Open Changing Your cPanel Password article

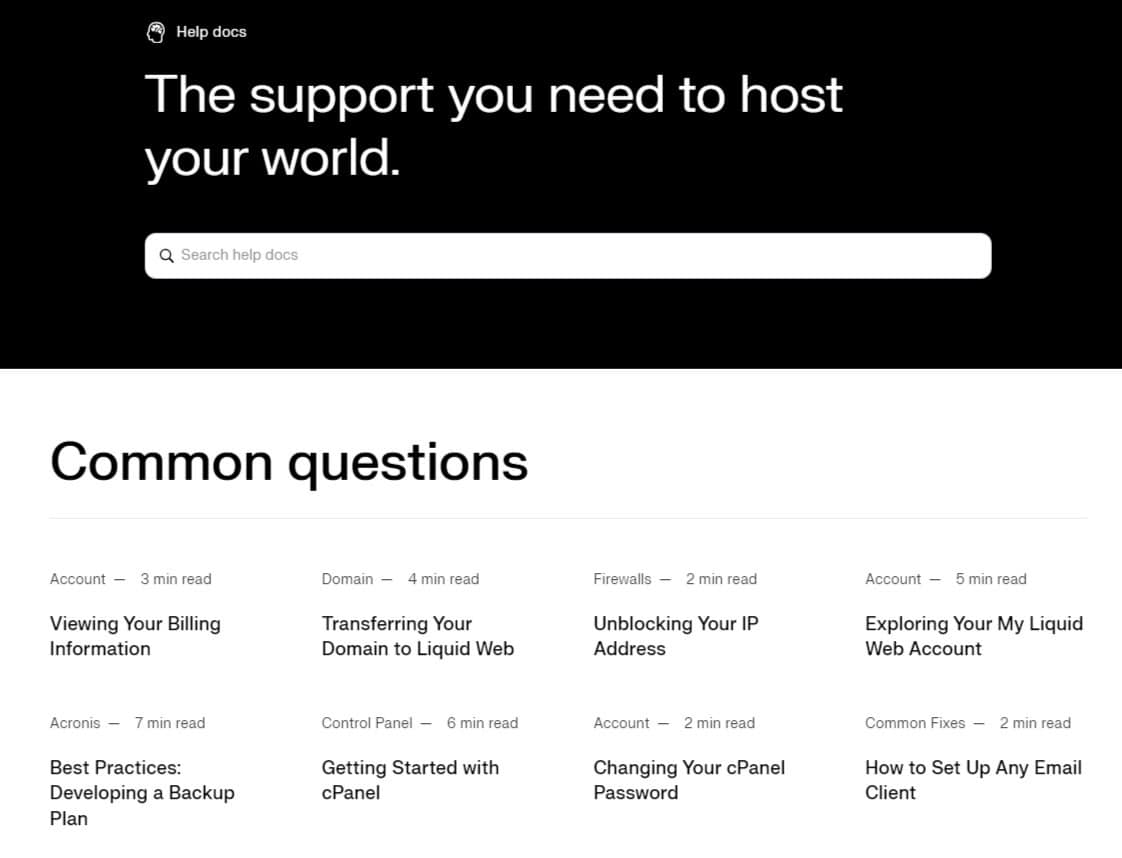[x=688, y=780]
